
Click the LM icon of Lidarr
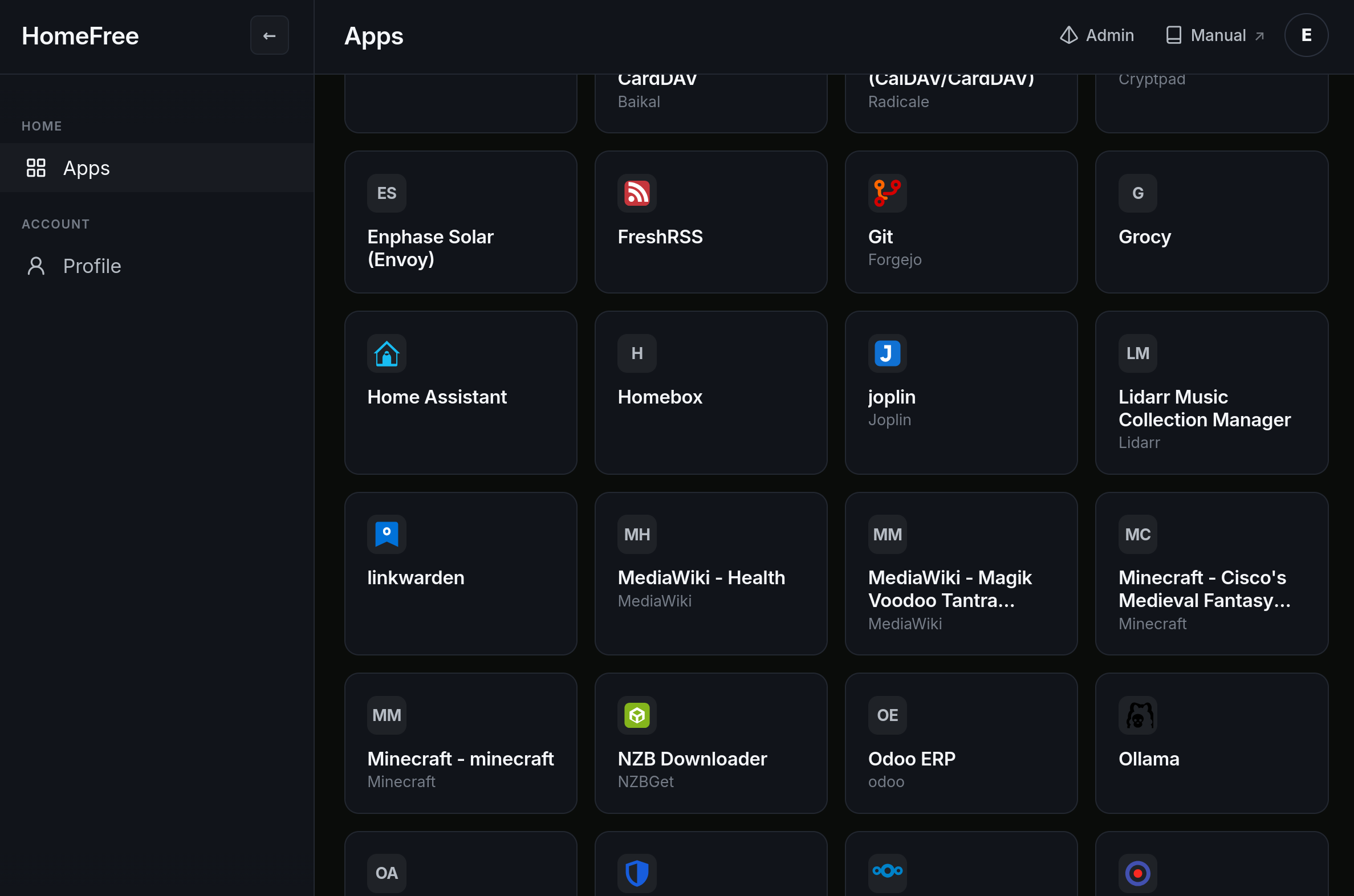pos(1137,353)
